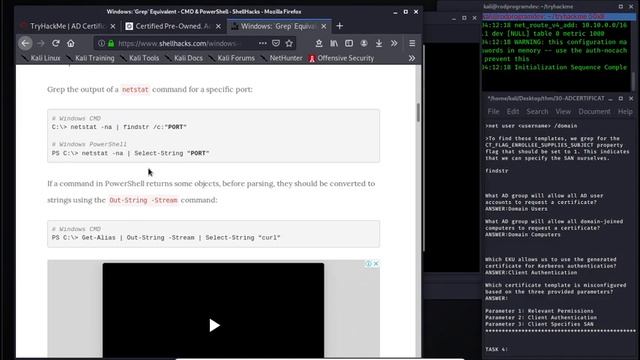Image resolution: width=640 pixels, height=360 pixels.
Task: Open the Kali Linux bookmark
Action: 42,58
